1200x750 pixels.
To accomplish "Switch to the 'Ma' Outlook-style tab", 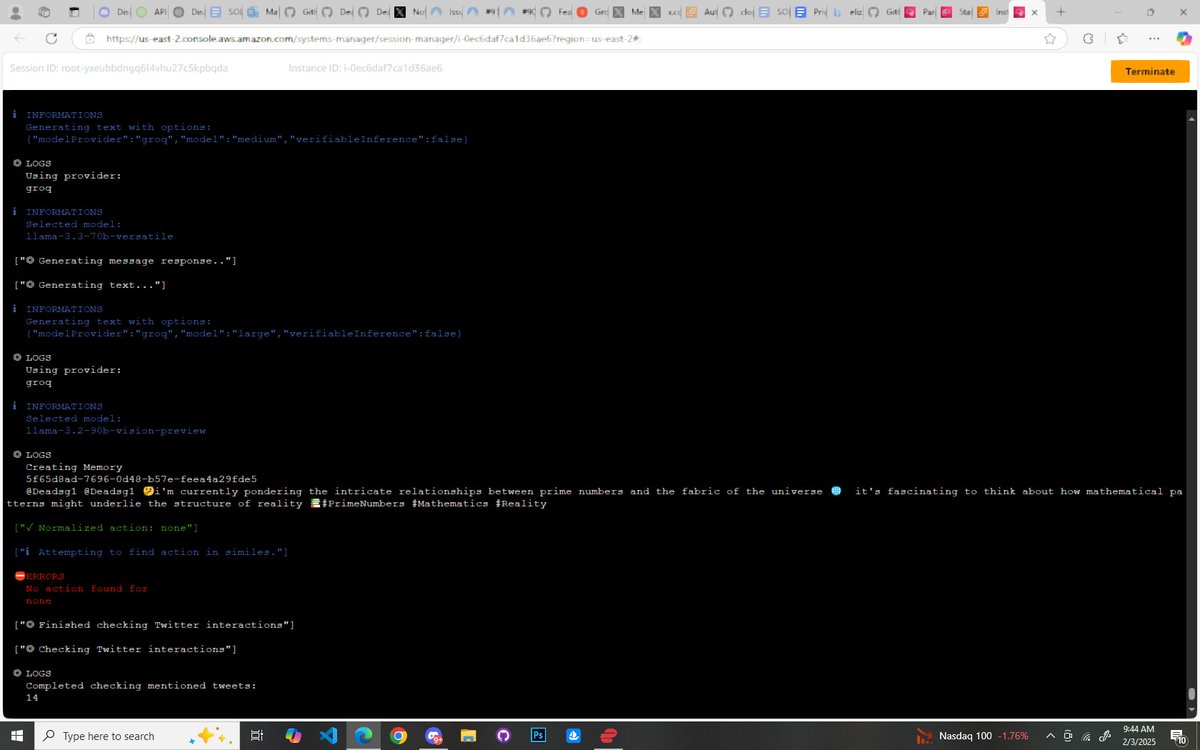I will [x=263, y=13].
